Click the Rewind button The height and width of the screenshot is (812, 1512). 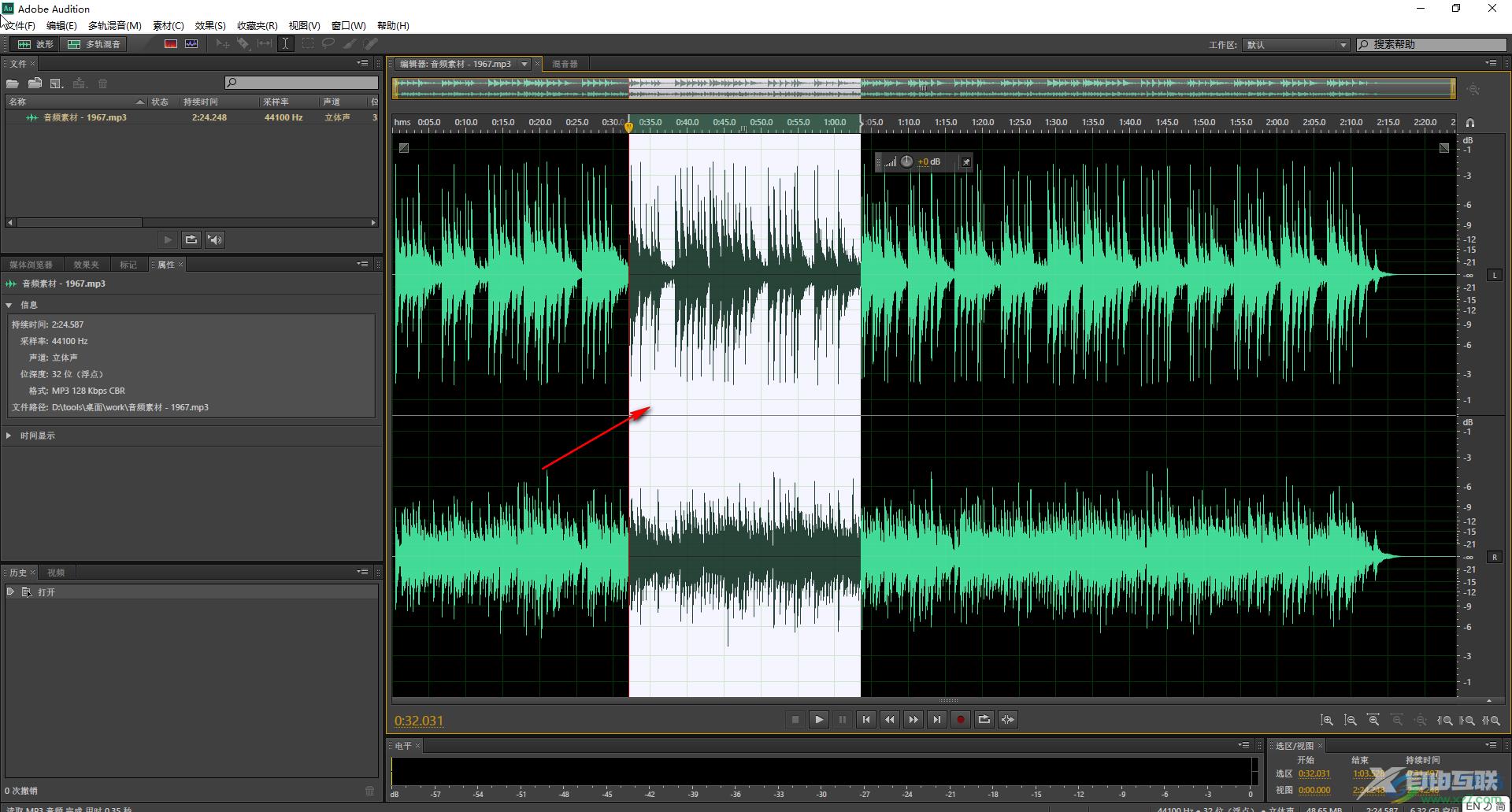click(x=890, y=720)
